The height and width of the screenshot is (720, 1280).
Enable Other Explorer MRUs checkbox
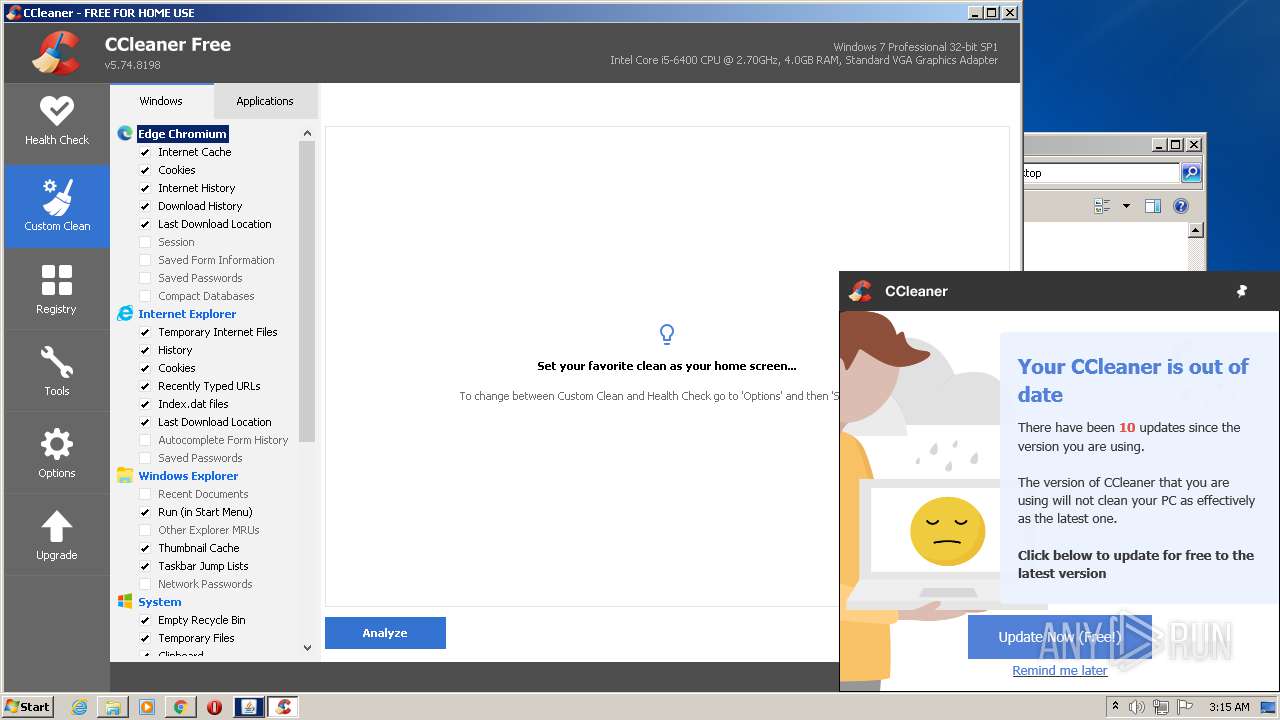pos(145,530)
